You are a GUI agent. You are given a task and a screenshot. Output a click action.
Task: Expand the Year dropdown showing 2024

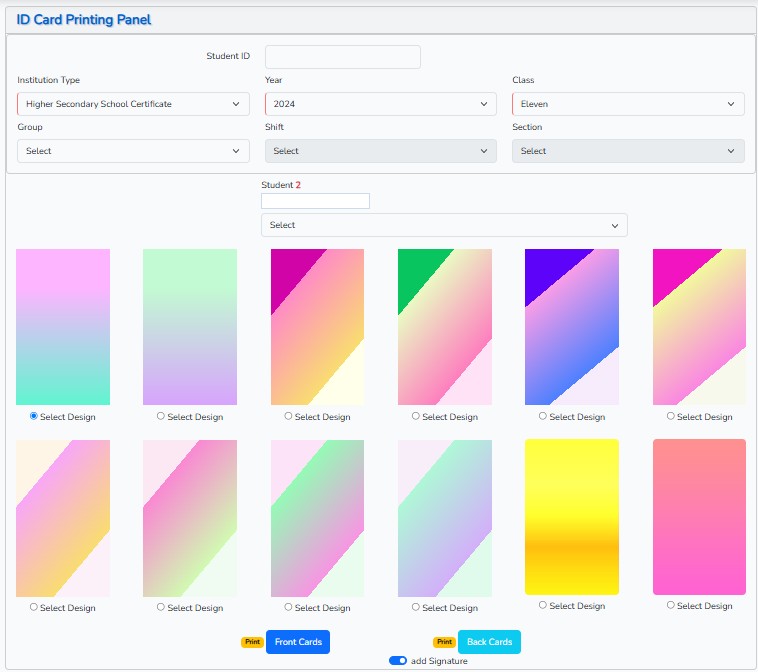pos(380,104)
